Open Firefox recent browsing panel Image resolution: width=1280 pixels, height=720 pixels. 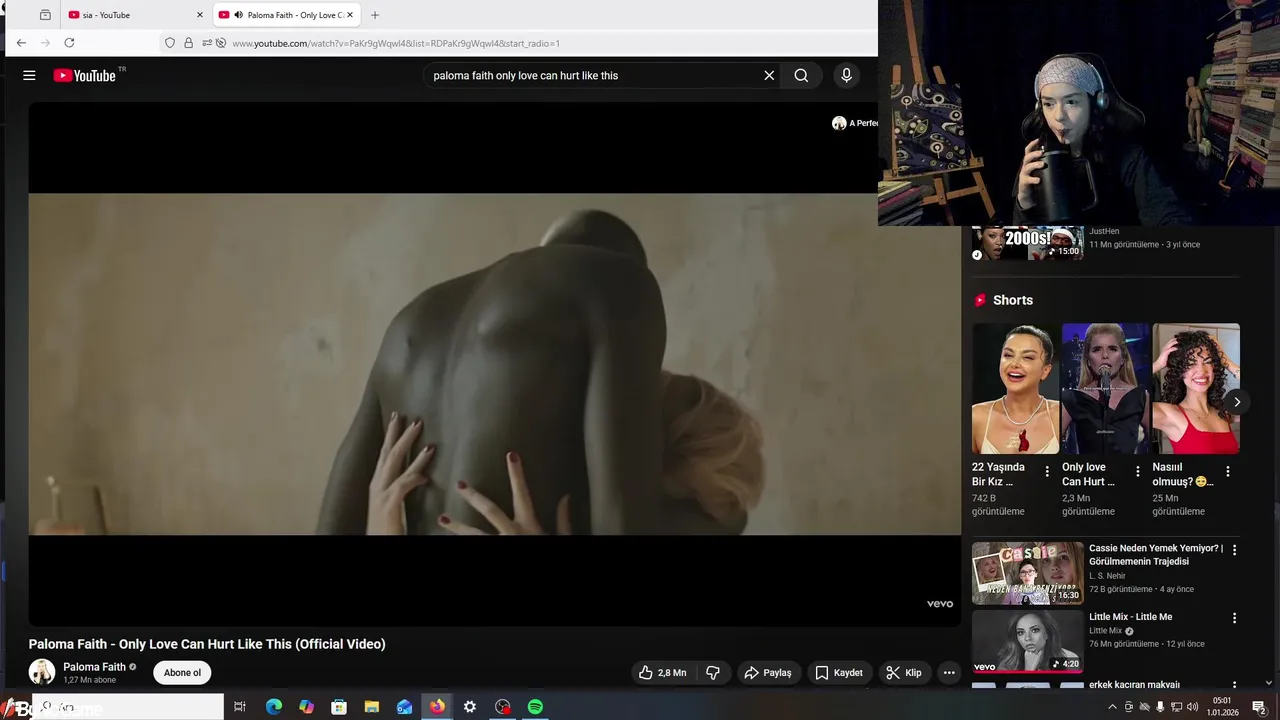45,15
